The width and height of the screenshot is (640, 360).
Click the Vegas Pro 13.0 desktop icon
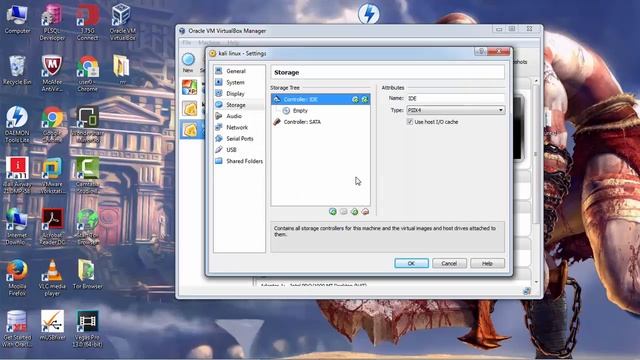pos(87,329)
